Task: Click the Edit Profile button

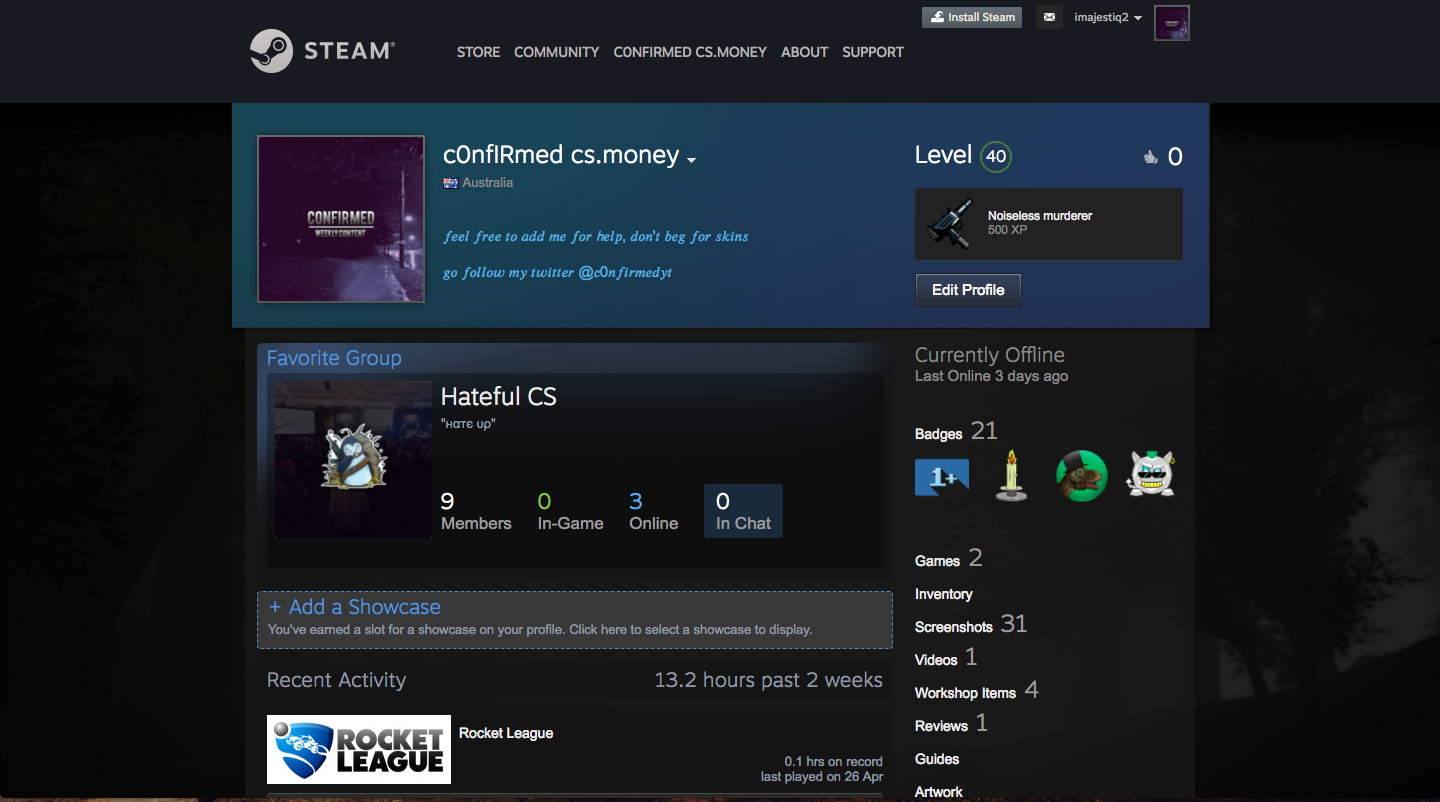Action: coord(968,290)
